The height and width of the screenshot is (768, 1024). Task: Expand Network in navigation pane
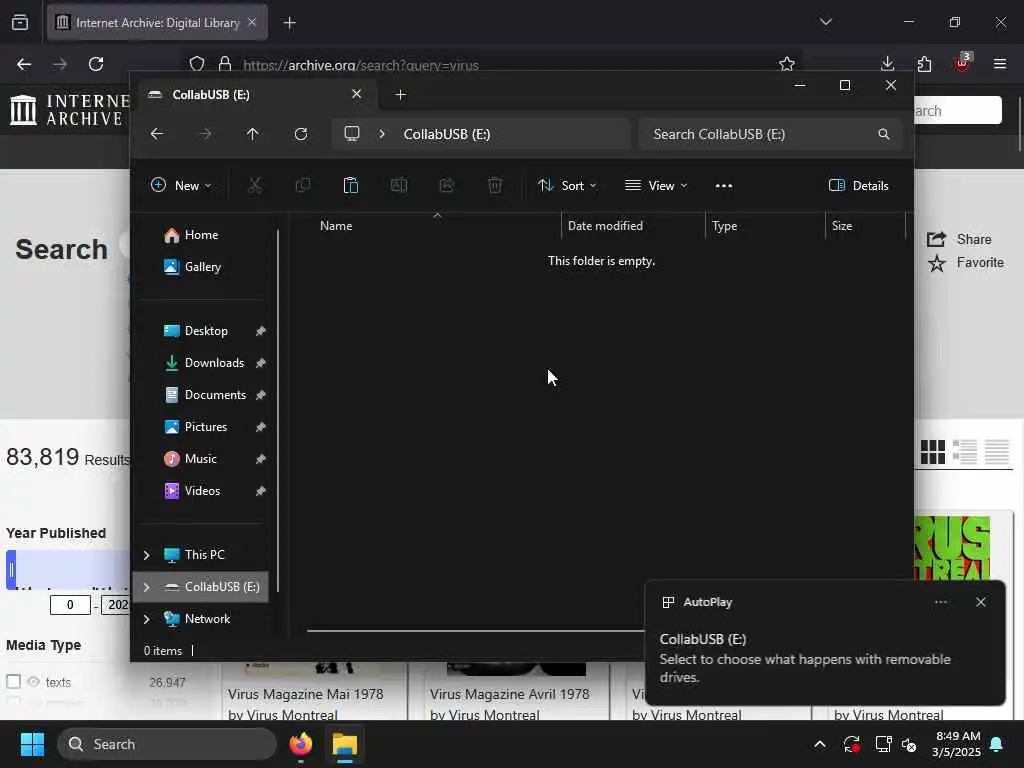click(x=146, y=619)
